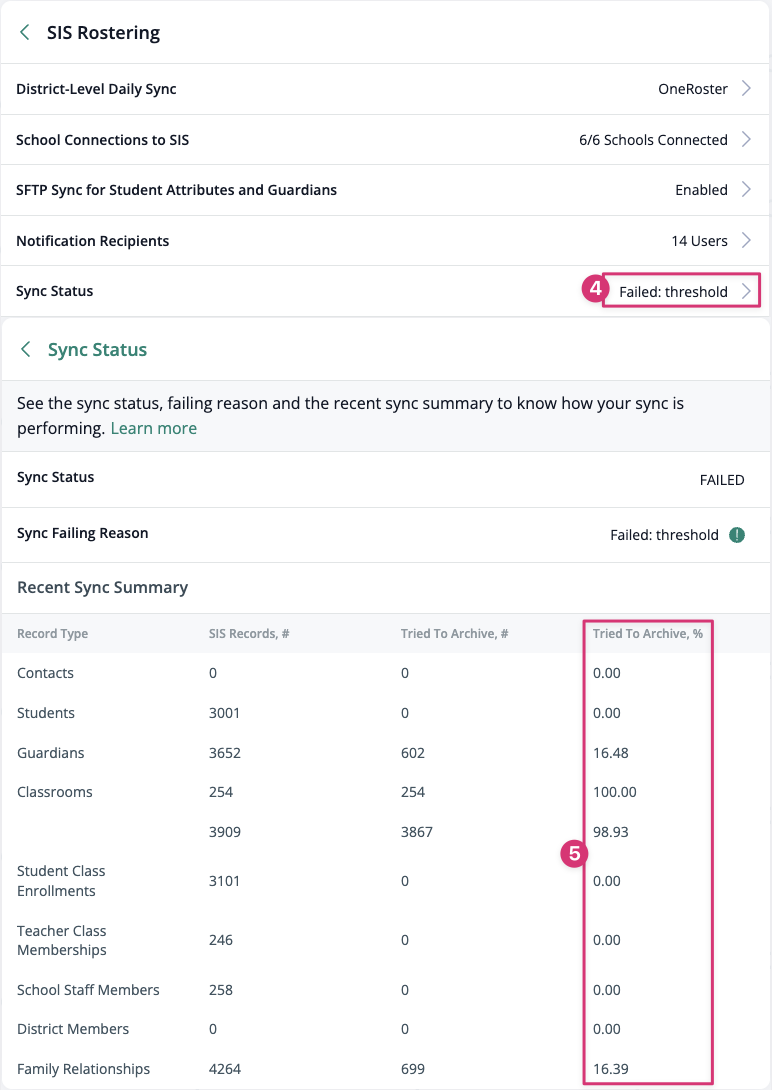
Task: Click 6/6 Schools Connected value
Action: (x=653, y=140)
